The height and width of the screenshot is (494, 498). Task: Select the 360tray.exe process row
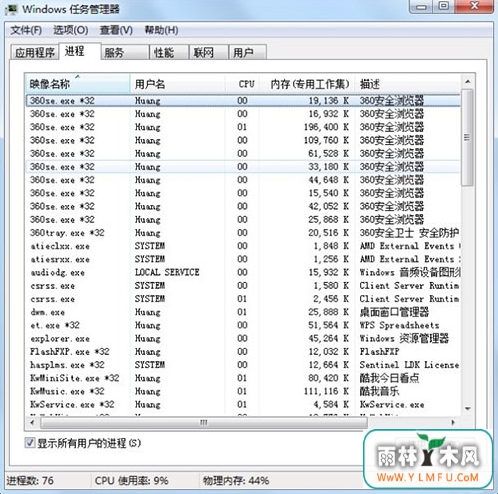[x=243, y=233]
